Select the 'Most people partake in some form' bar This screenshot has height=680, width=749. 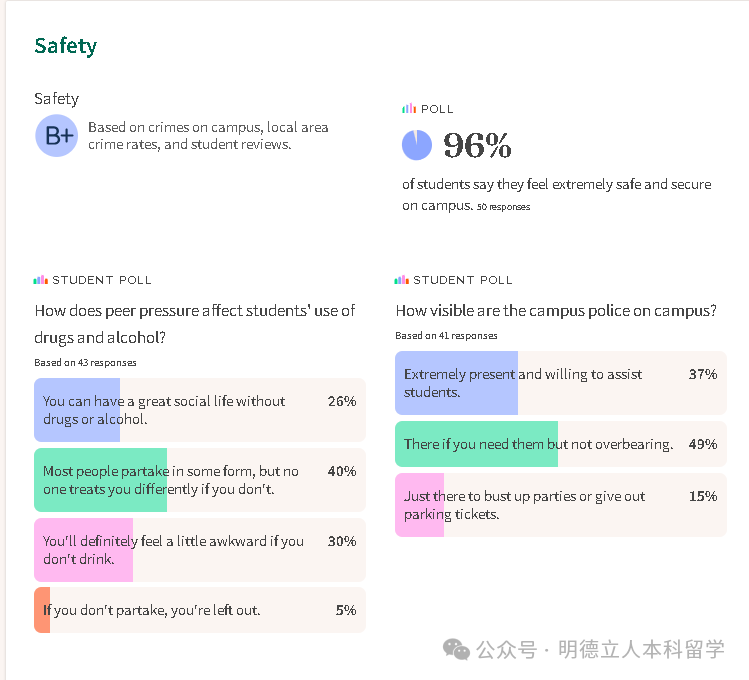tap(171, 480)
